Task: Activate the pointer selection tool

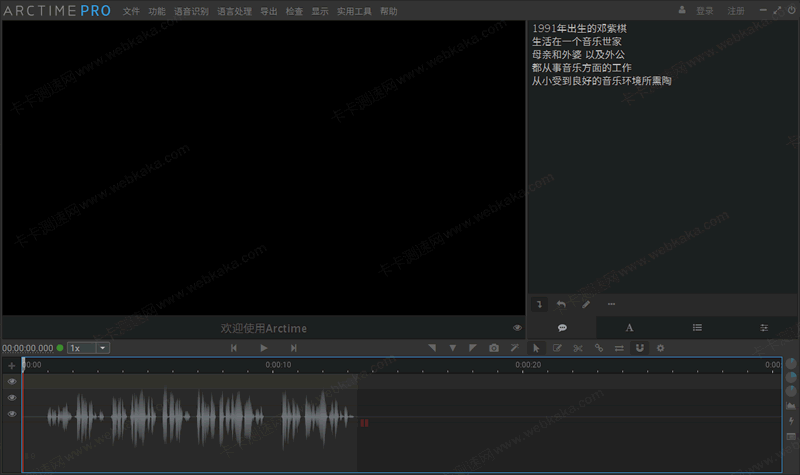Action: pyautogui.click(x=536, y=348)
